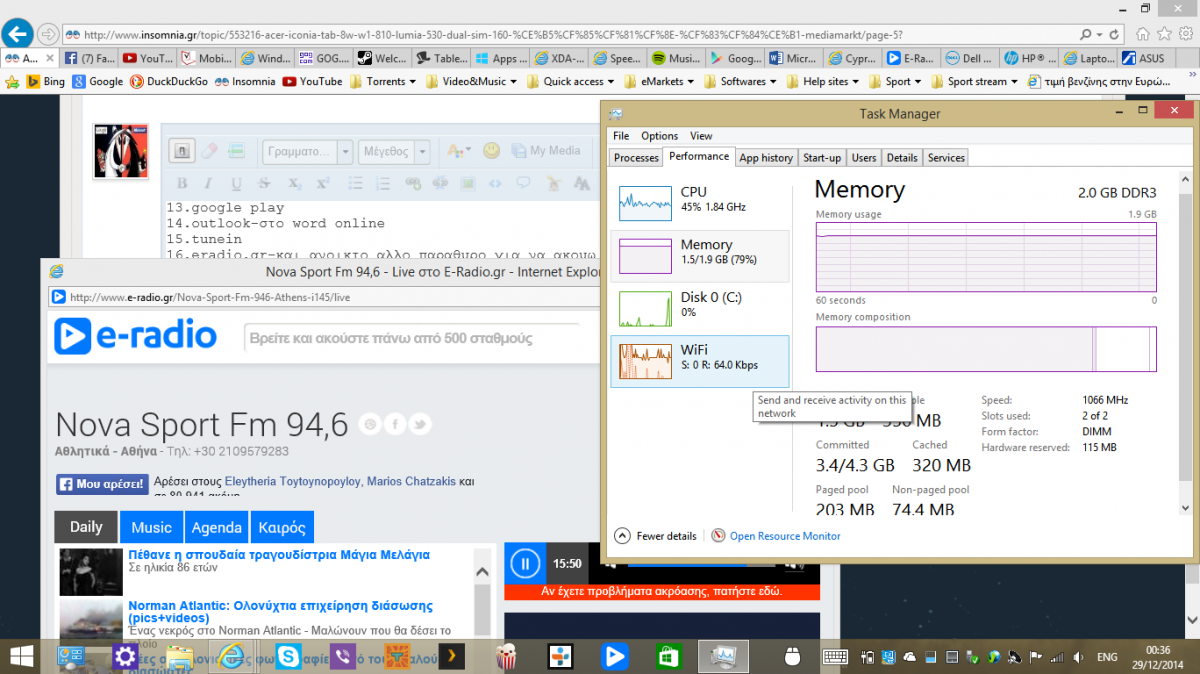This screenshot has width=1200, height=674.
Task: Select Agenda tab on e-radio
Action: click(216, 527)
